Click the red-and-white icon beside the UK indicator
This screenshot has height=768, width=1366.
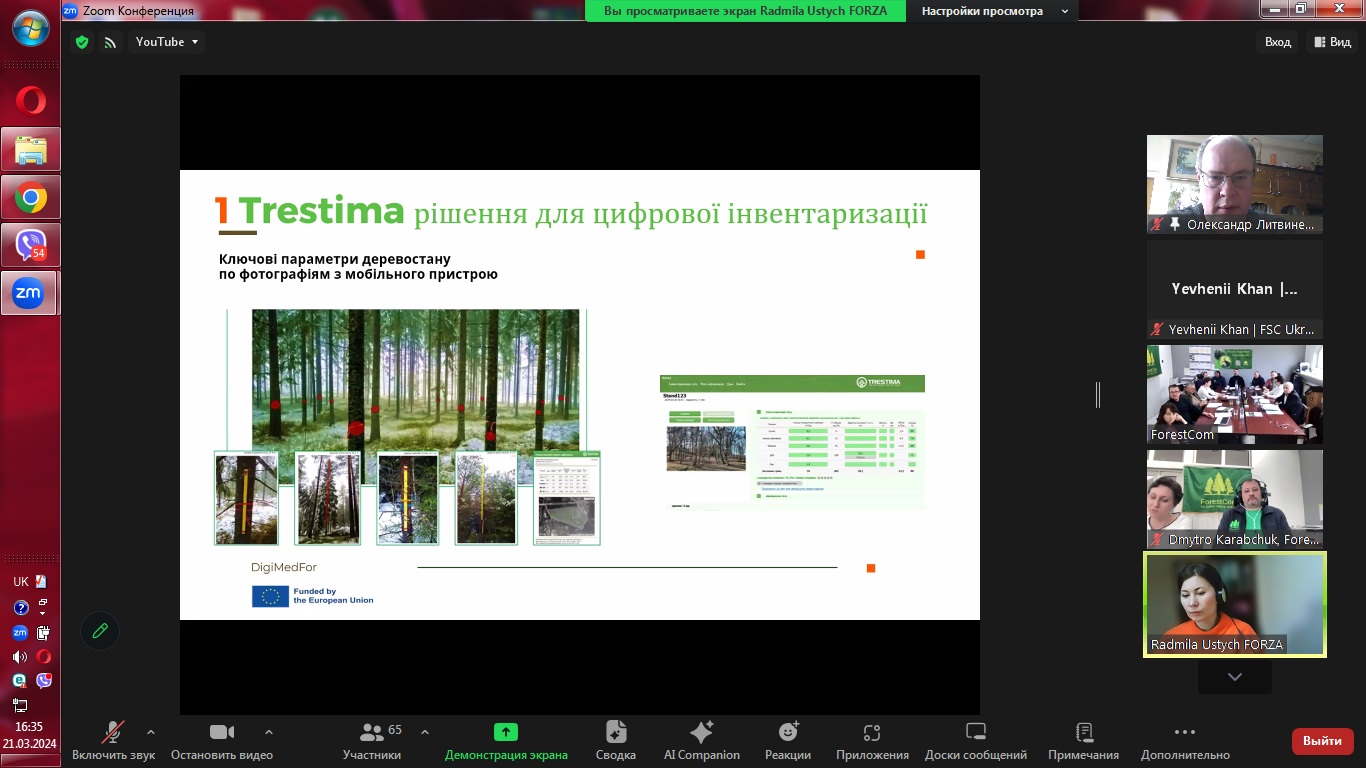pos(41,582)
